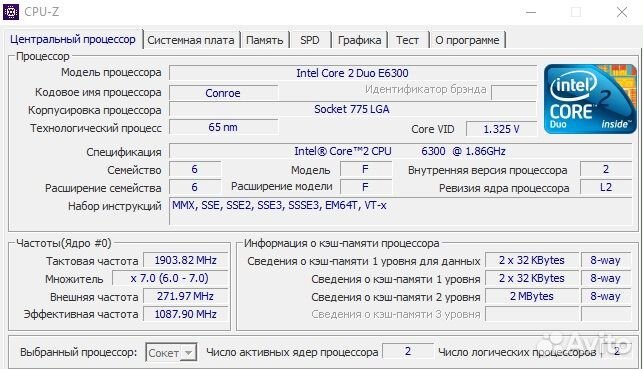Click the Intel Core 2 Duo E6300 model field
643x369 pixels.
click(353, 73)
